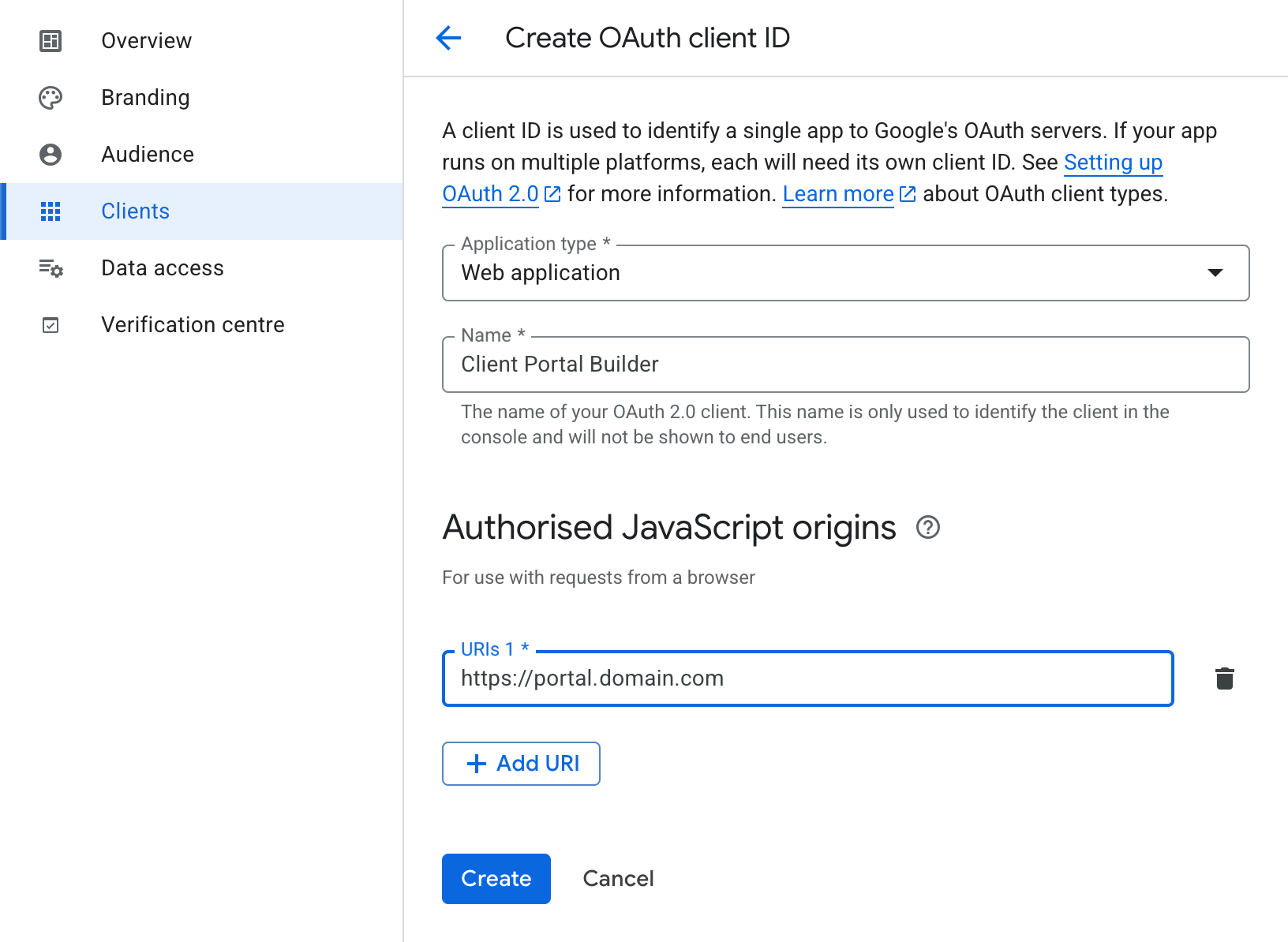The image size is (1288, 942).
Task: Click into the URIs 1 field
Action: [x=807, y=678]
